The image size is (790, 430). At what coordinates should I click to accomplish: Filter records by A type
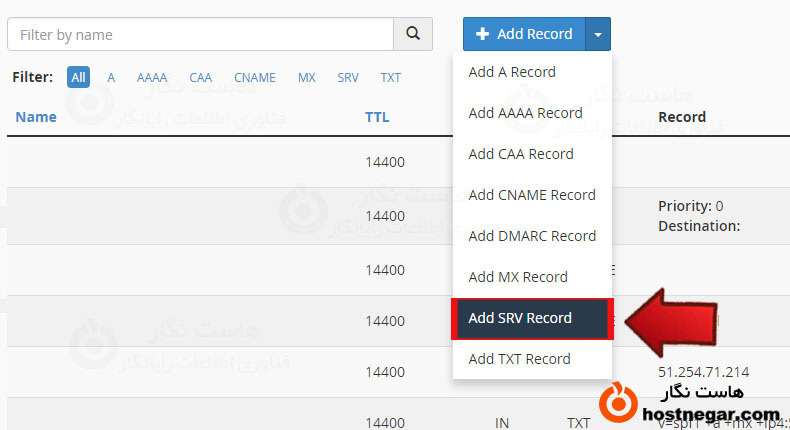tap(111, 77)
